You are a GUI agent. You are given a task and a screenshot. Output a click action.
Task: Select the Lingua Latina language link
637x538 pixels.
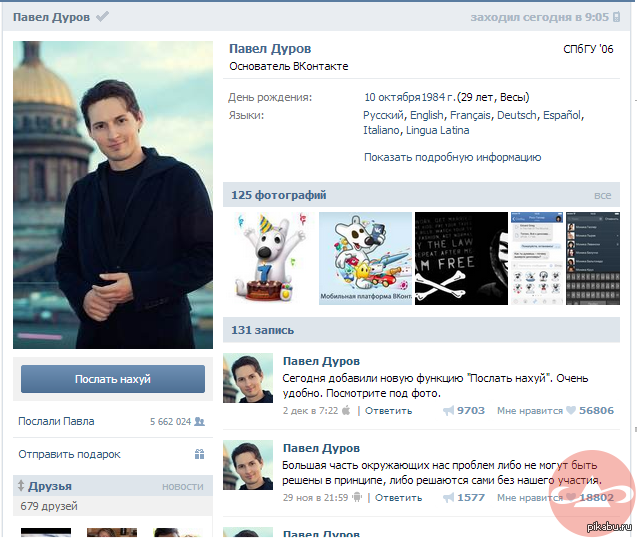coord(438,130)
